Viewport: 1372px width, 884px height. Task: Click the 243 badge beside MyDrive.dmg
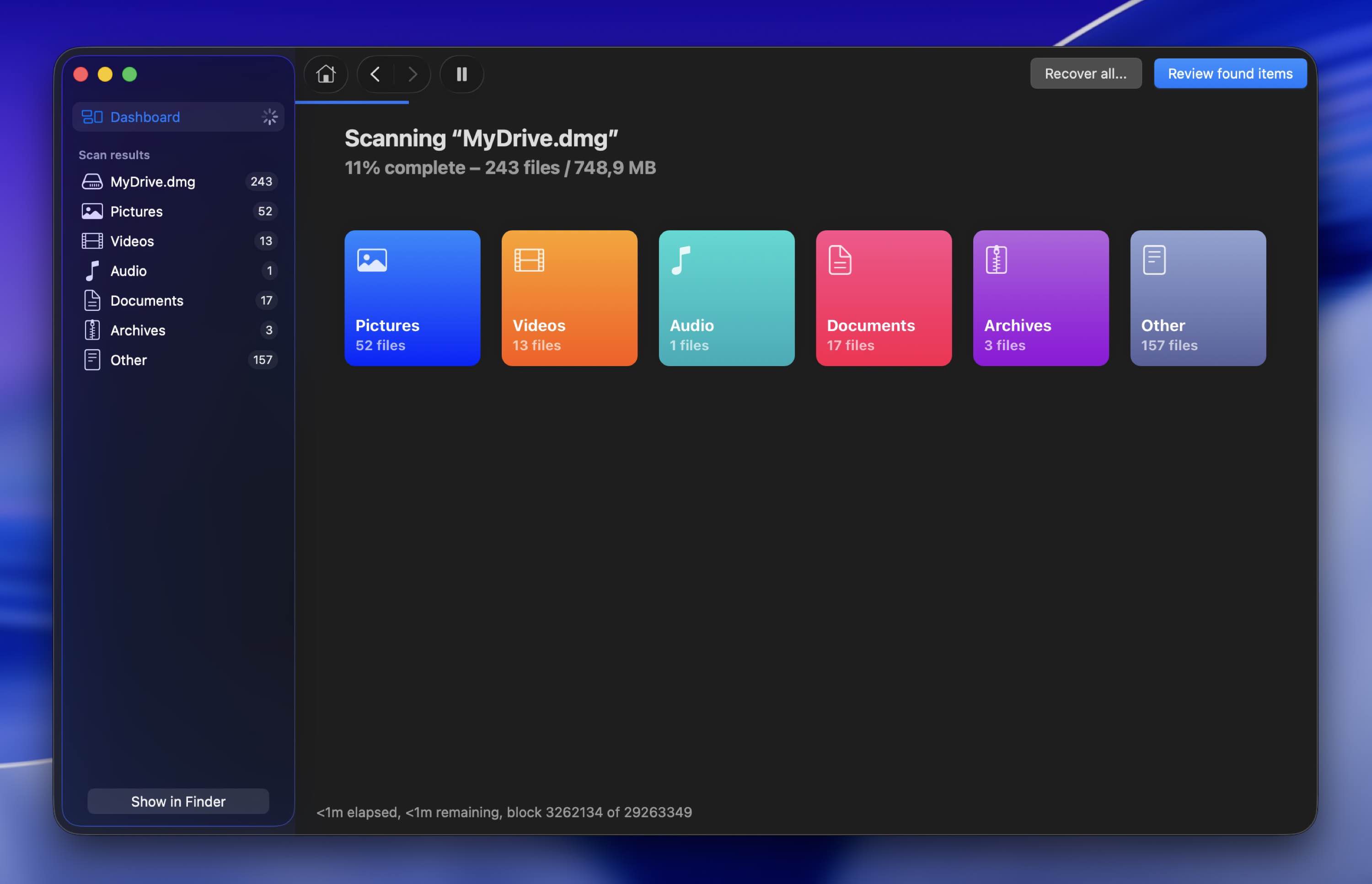pyautogui.click(x=261, y=181)
